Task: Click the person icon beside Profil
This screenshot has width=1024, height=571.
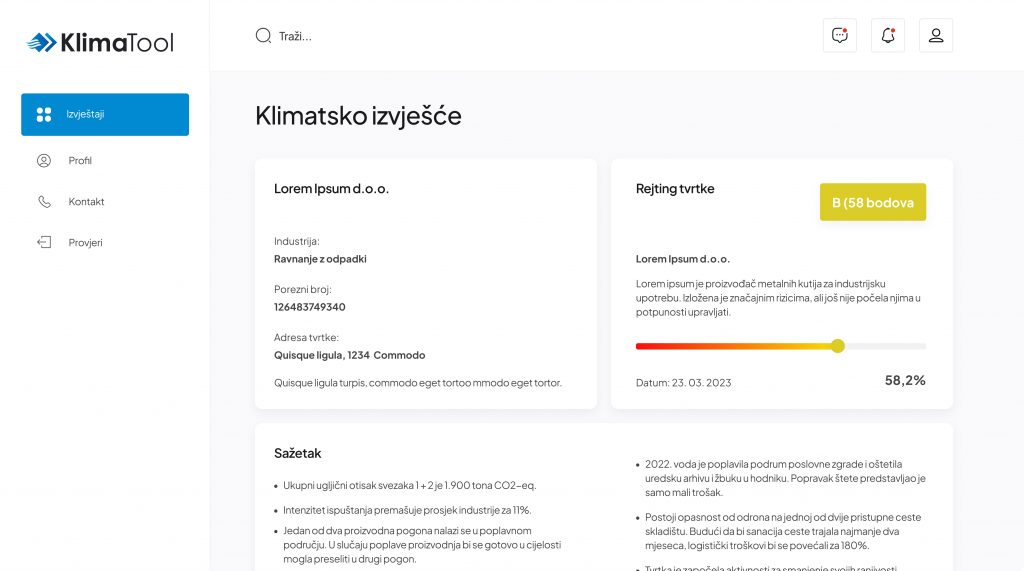Action: pos(44,161)
